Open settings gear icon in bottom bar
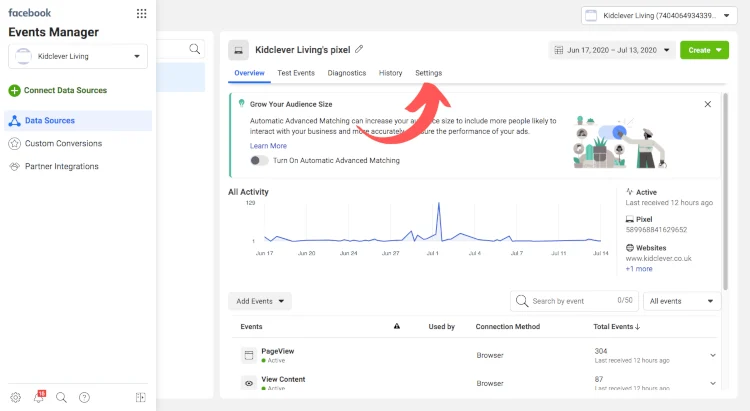The width and height of the screenshot is (750, 411). 15,397
